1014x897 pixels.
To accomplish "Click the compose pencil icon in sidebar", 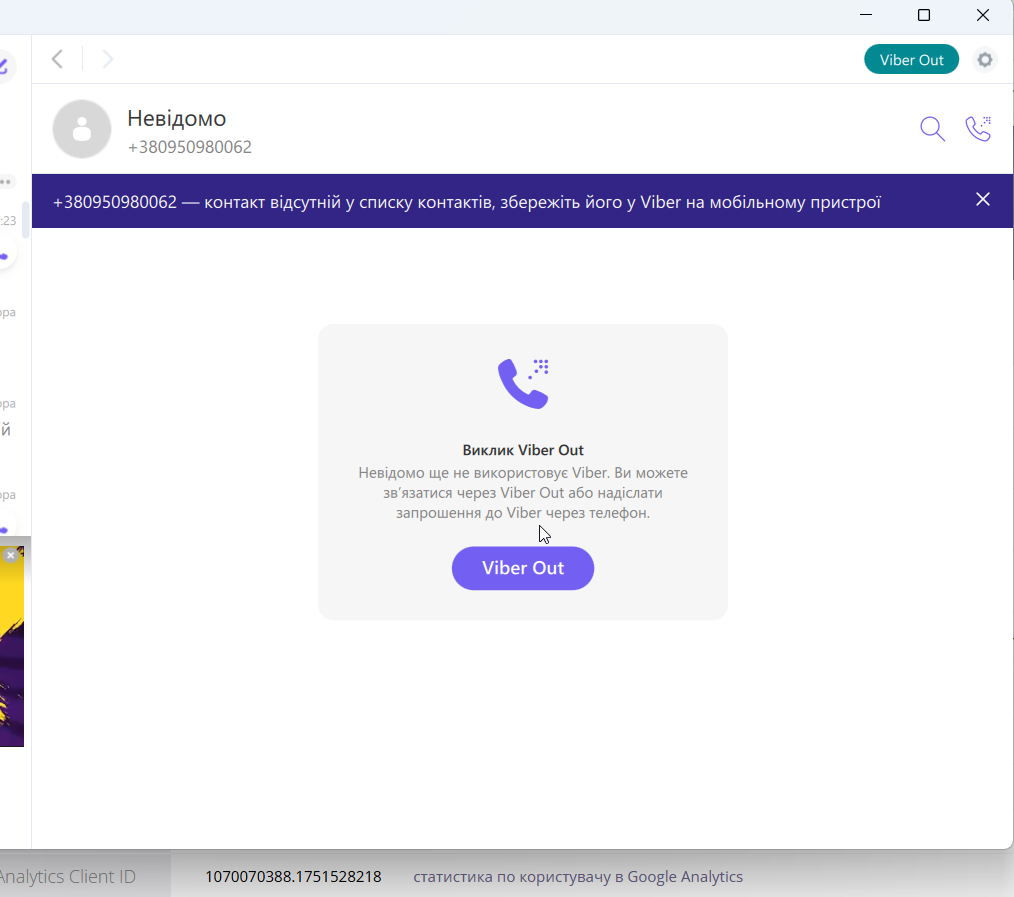I will pos(3,66).
